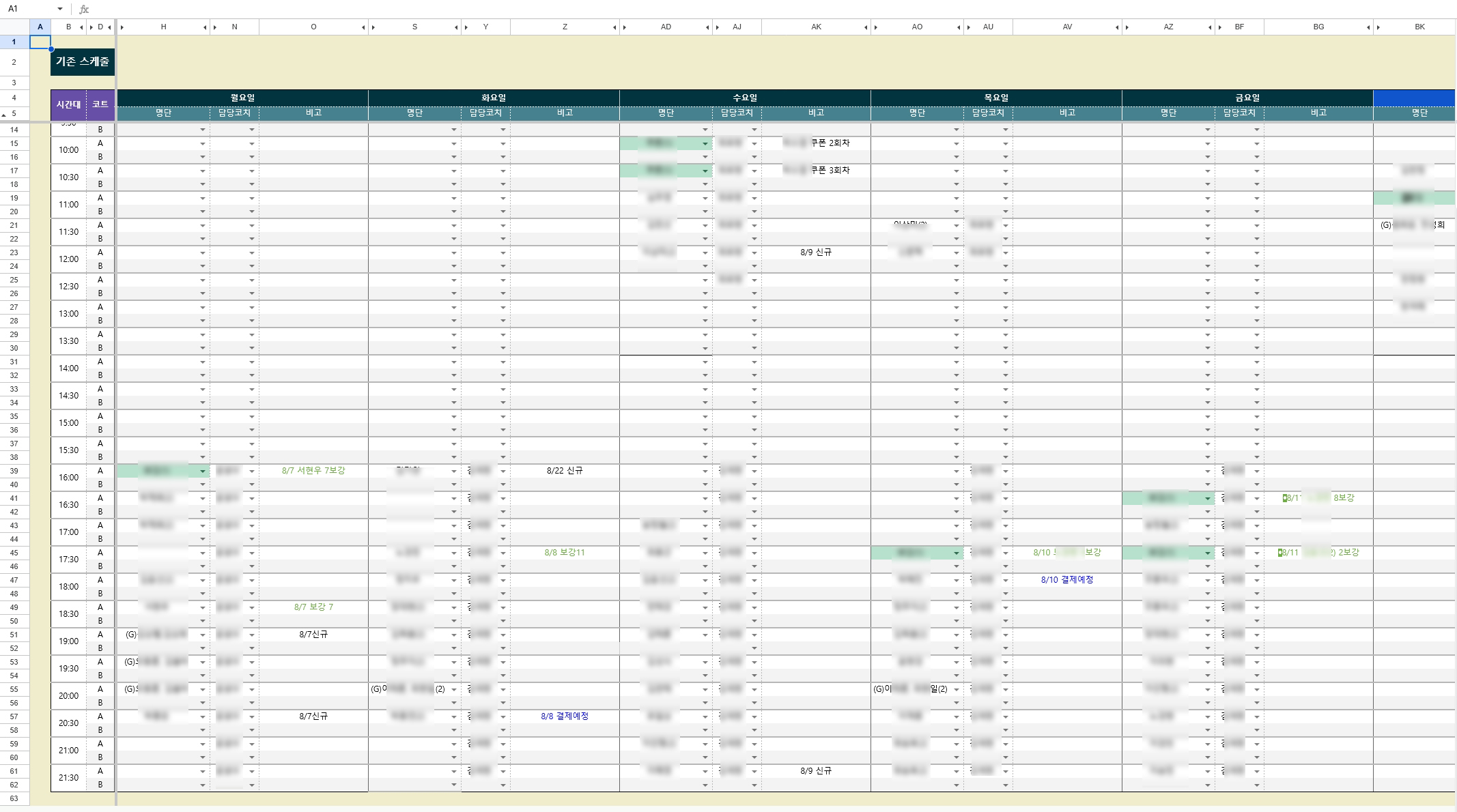Select the 월요일 header cell
1457x812 pixels.
(x=242, y=98)
